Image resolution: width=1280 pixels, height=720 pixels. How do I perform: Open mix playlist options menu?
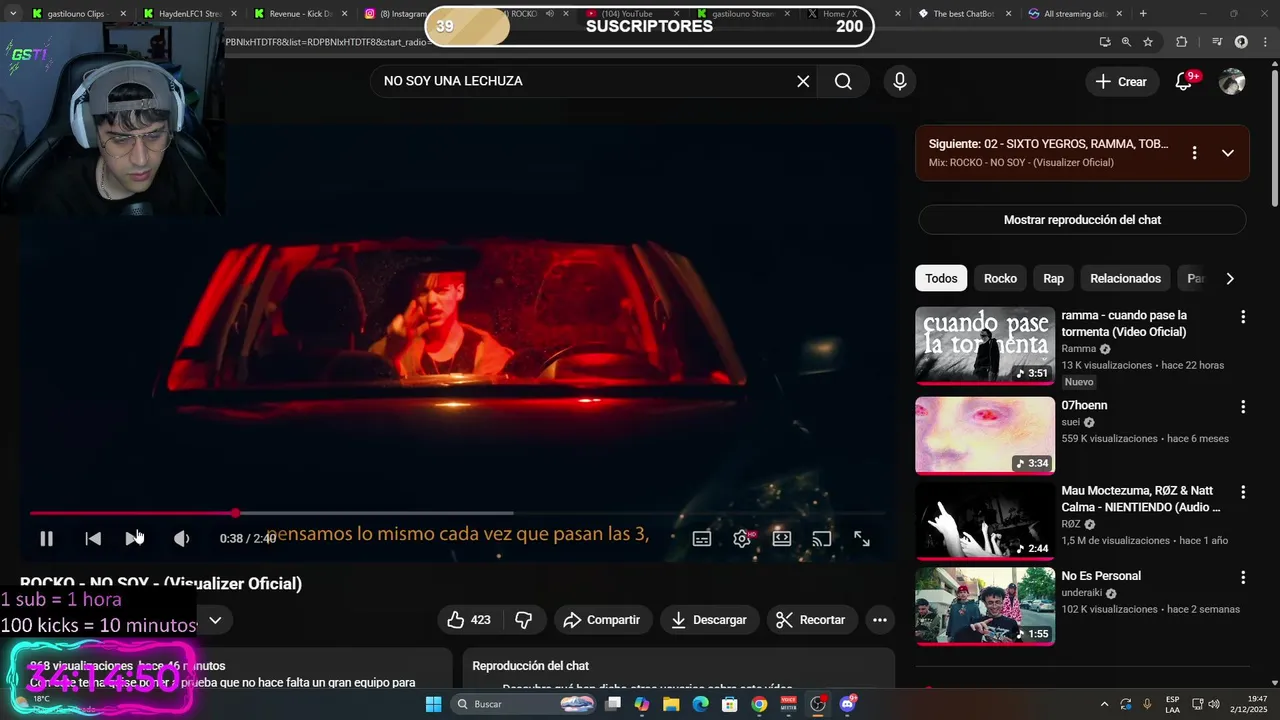(1194, 153)
